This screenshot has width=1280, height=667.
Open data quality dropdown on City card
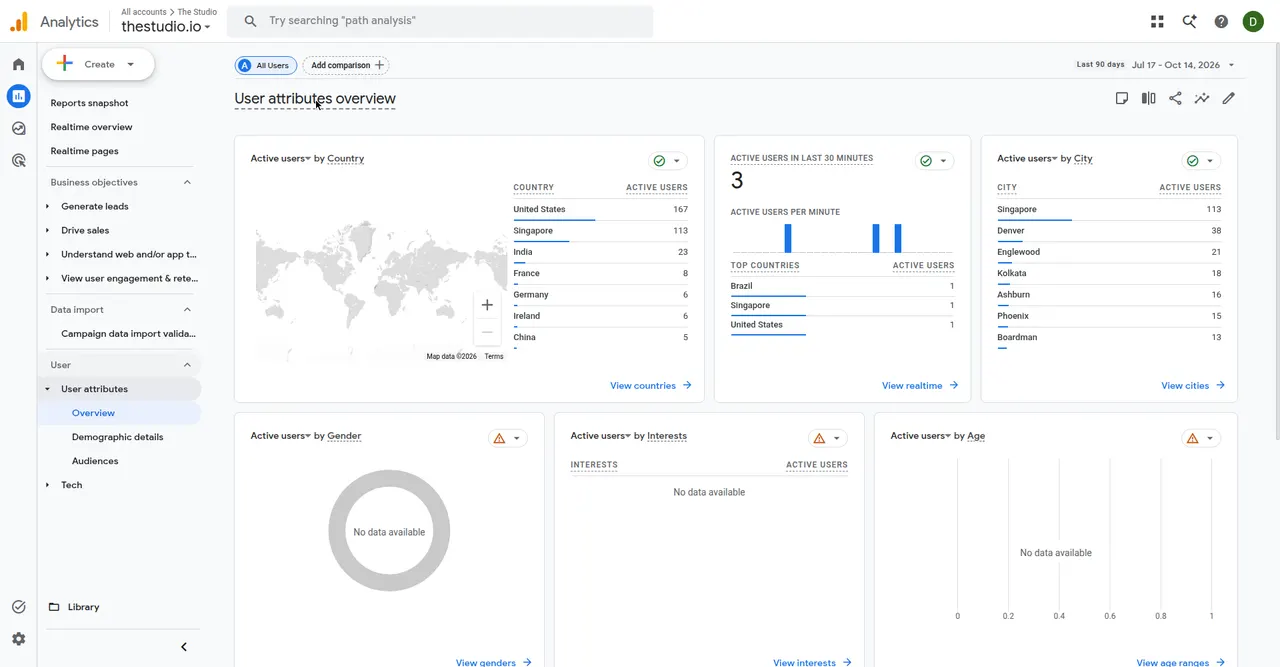click(x=1202, y=161)
